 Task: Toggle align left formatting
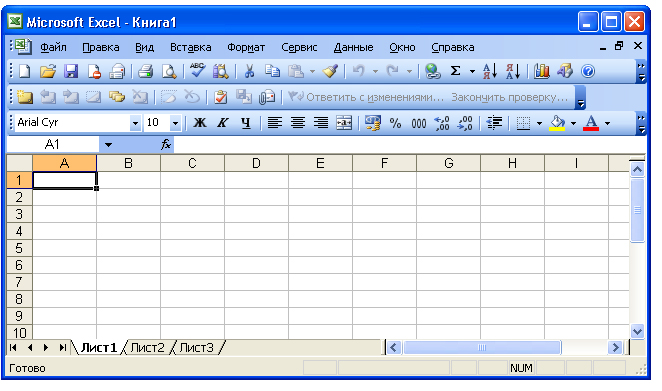(275, 123)
